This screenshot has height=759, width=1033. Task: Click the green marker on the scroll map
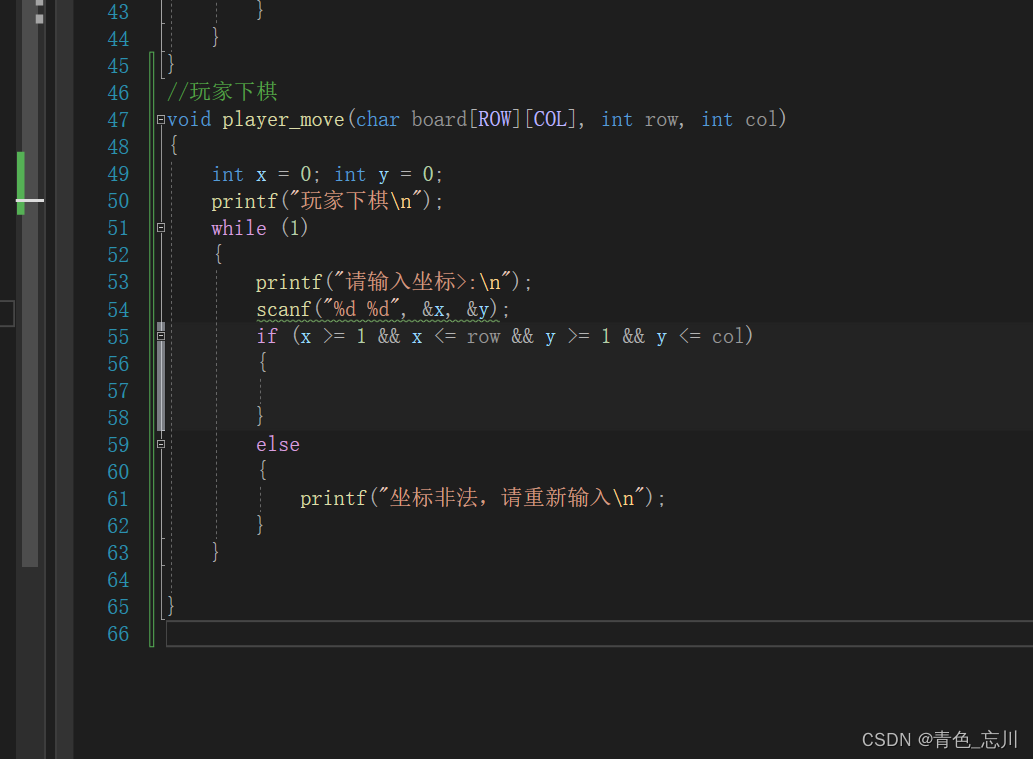(20, 183)
